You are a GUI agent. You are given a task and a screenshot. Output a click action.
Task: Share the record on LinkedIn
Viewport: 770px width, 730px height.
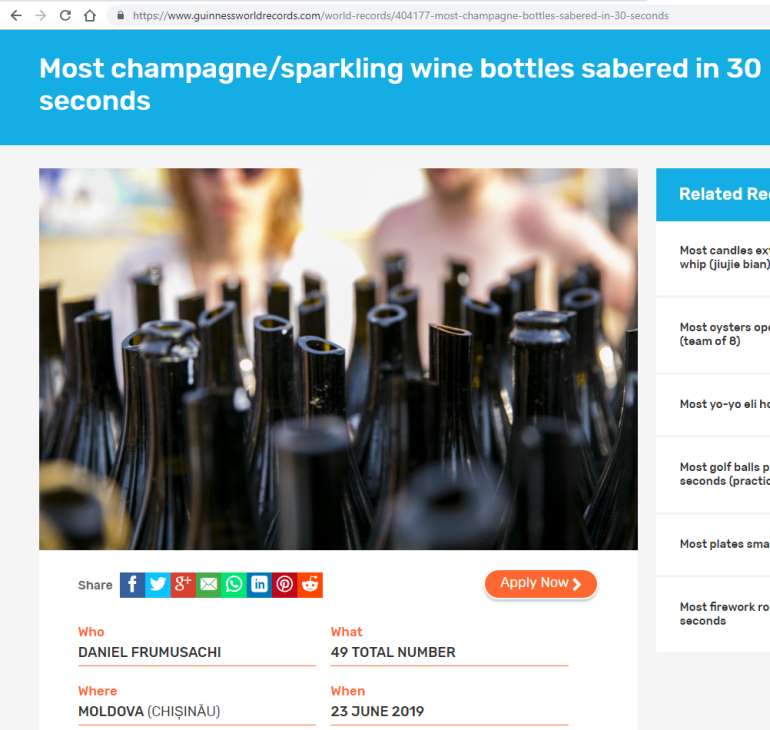pyautogui.click(x=259, y=585)
